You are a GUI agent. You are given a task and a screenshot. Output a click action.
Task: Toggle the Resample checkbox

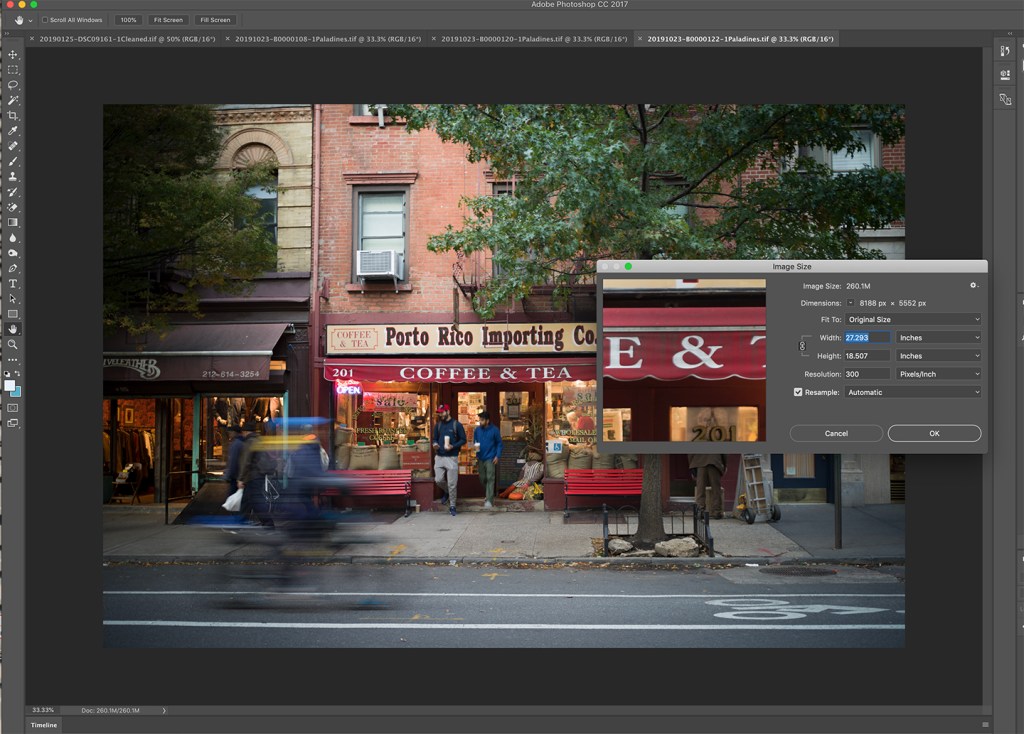[798, 392]
